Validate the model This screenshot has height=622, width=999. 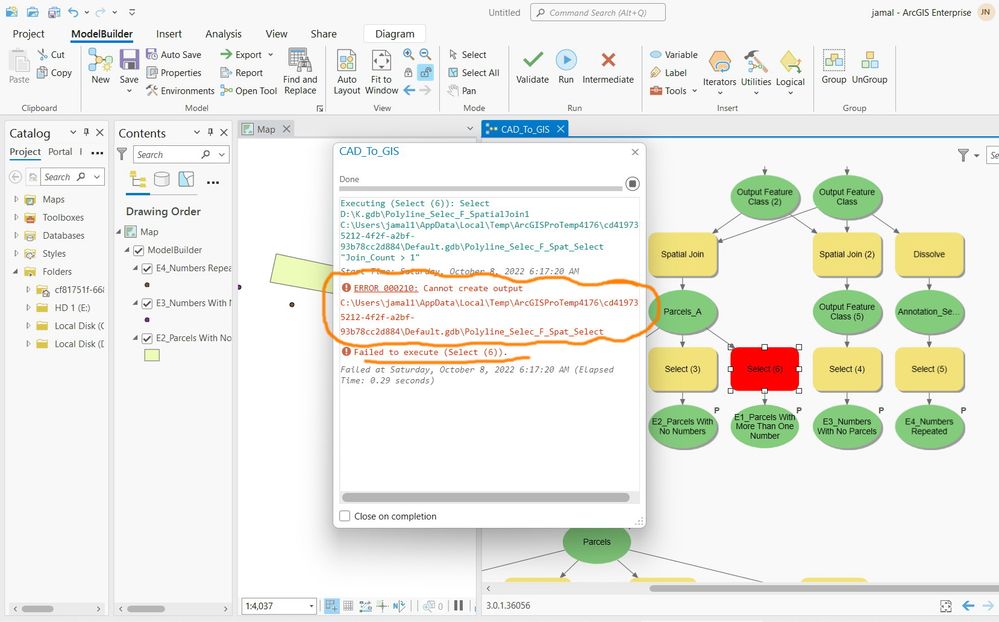point(533,66)
